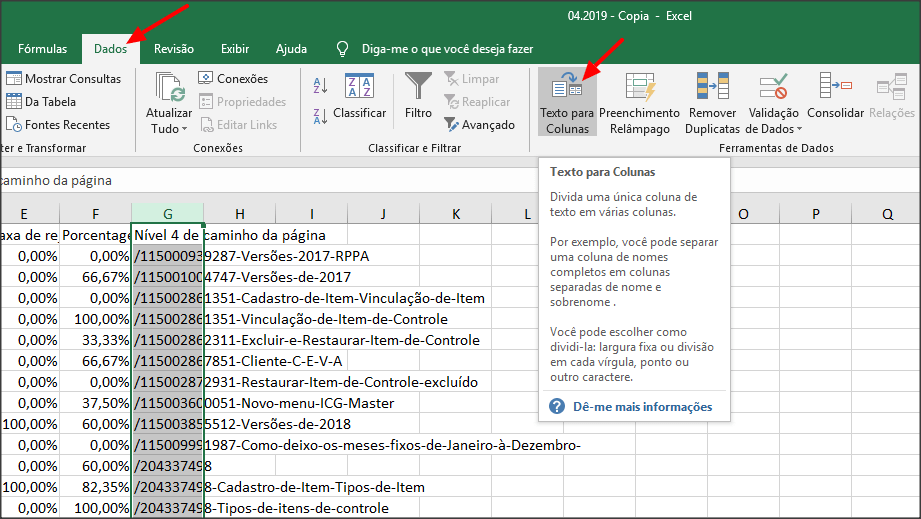Click the formula bar text
Screen dimensions: 921x519
(x=56, y=180)
